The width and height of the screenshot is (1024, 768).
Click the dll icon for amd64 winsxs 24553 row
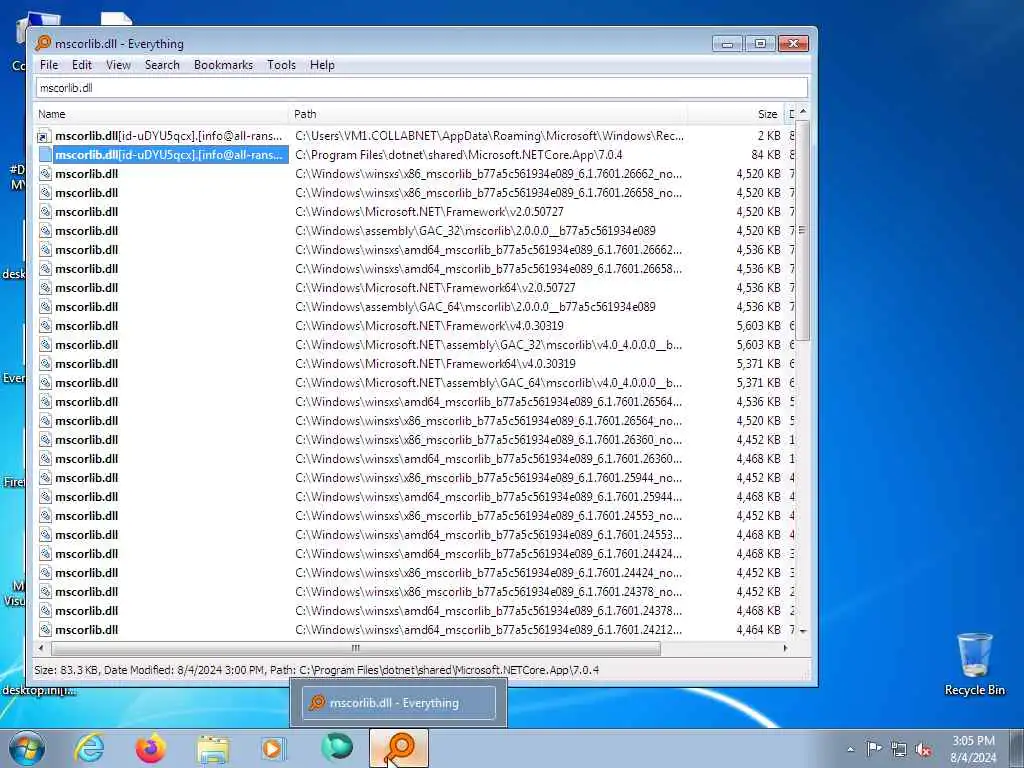(x=44, y=534)
